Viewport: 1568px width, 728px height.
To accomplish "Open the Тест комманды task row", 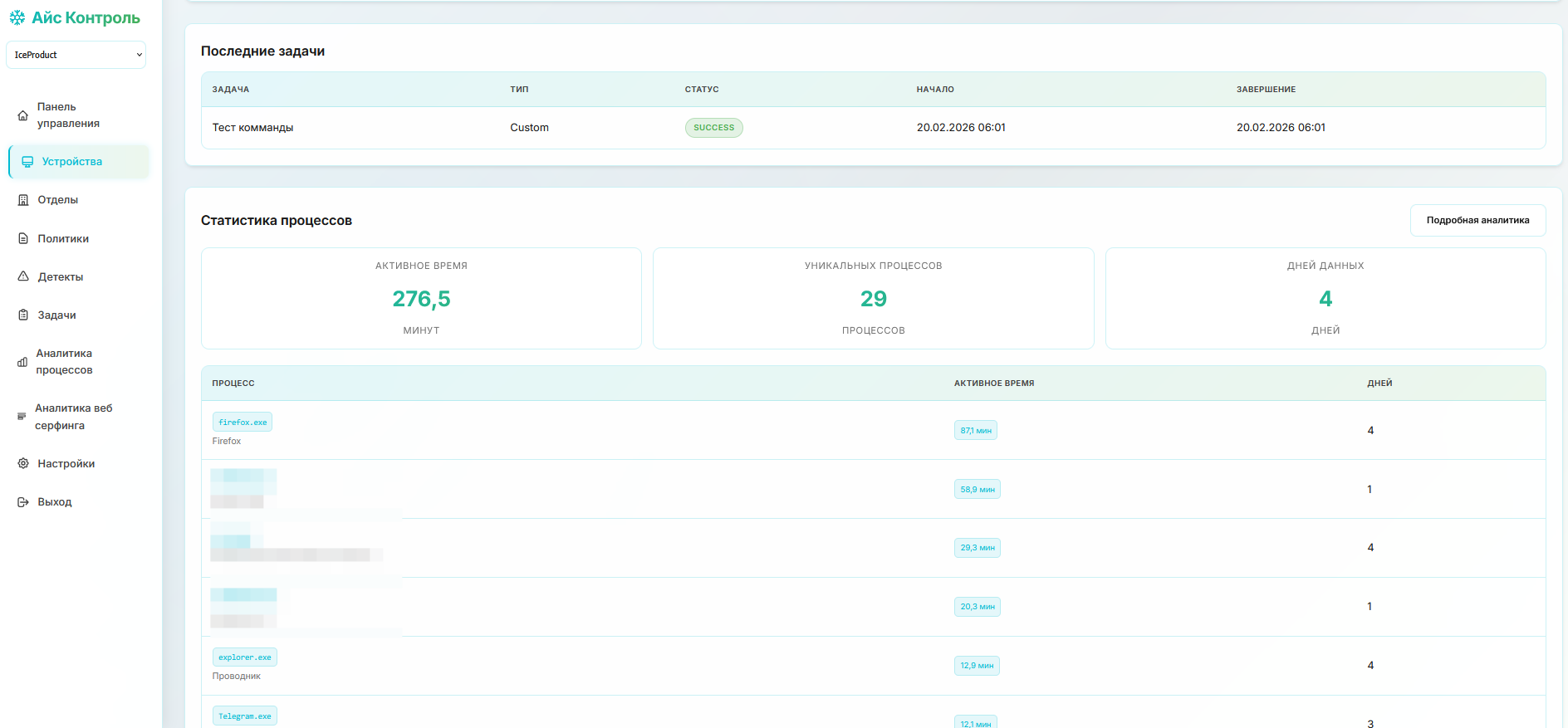I will click(x=252, y=128).
